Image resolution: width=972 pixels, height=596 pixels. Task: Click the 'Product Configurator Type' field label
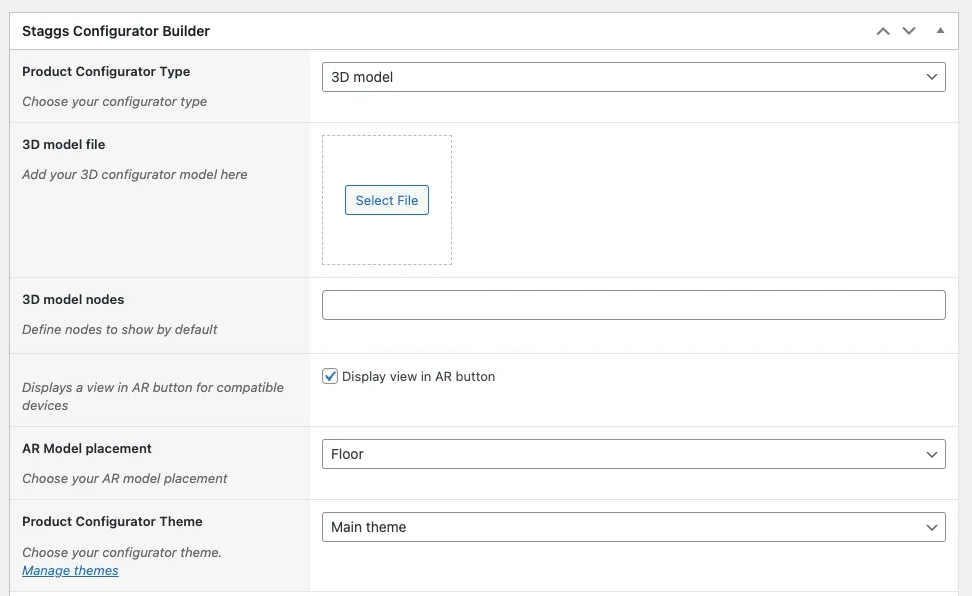(x=106, y=72)
